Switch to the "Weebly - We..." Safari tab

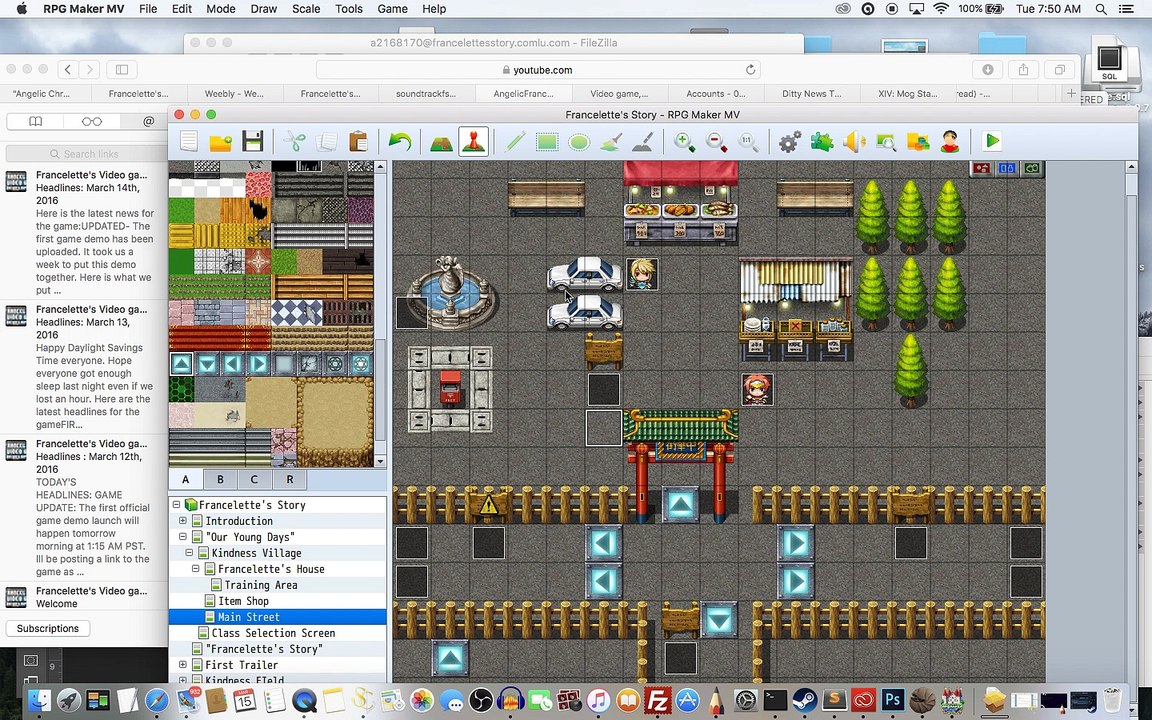click(234, 93)
